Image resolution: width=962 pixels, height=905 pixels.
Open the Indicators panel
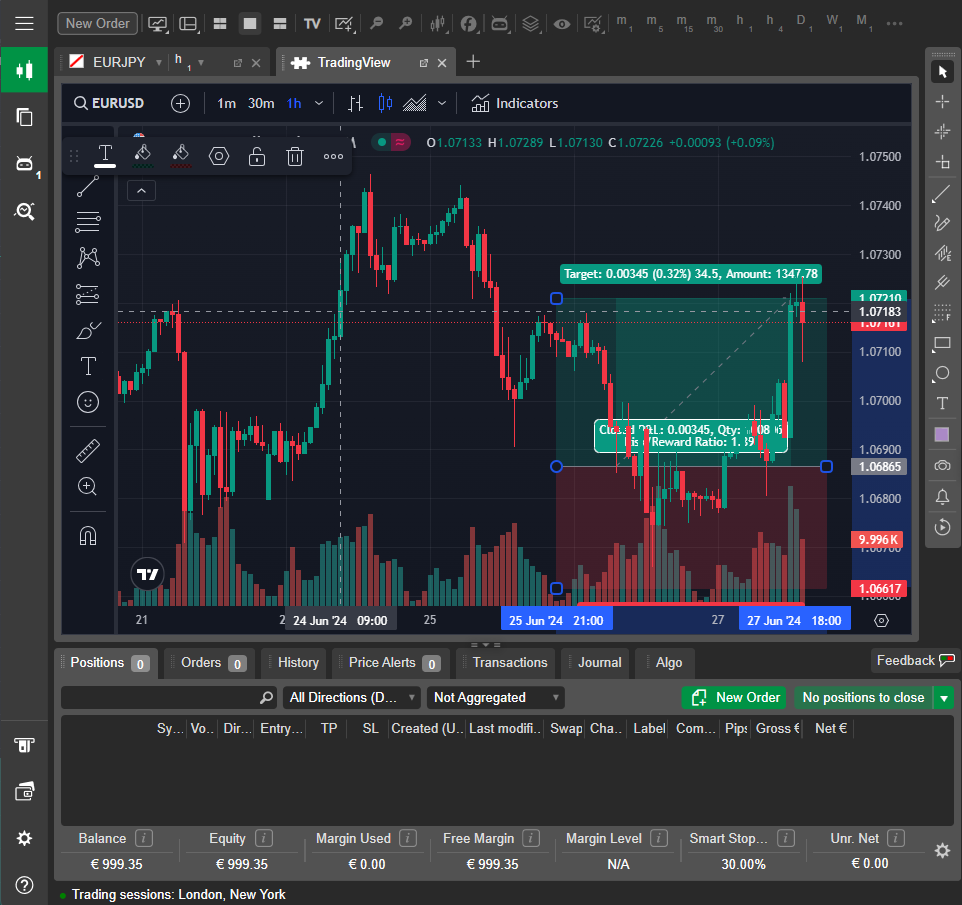click(x=514, y=103)
